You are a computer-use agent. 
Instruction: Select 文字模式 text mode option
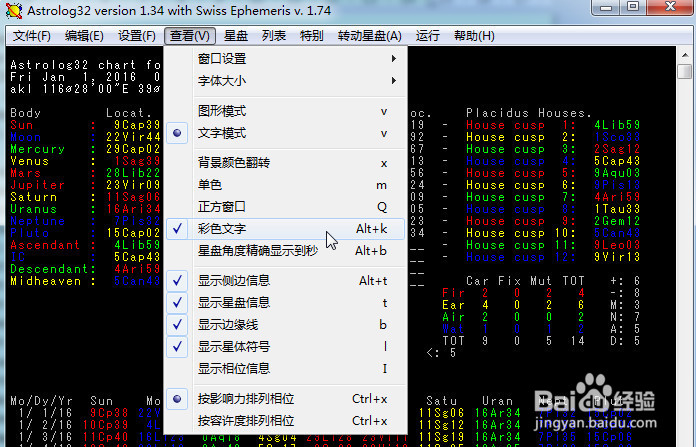click(x=286, y=133)
